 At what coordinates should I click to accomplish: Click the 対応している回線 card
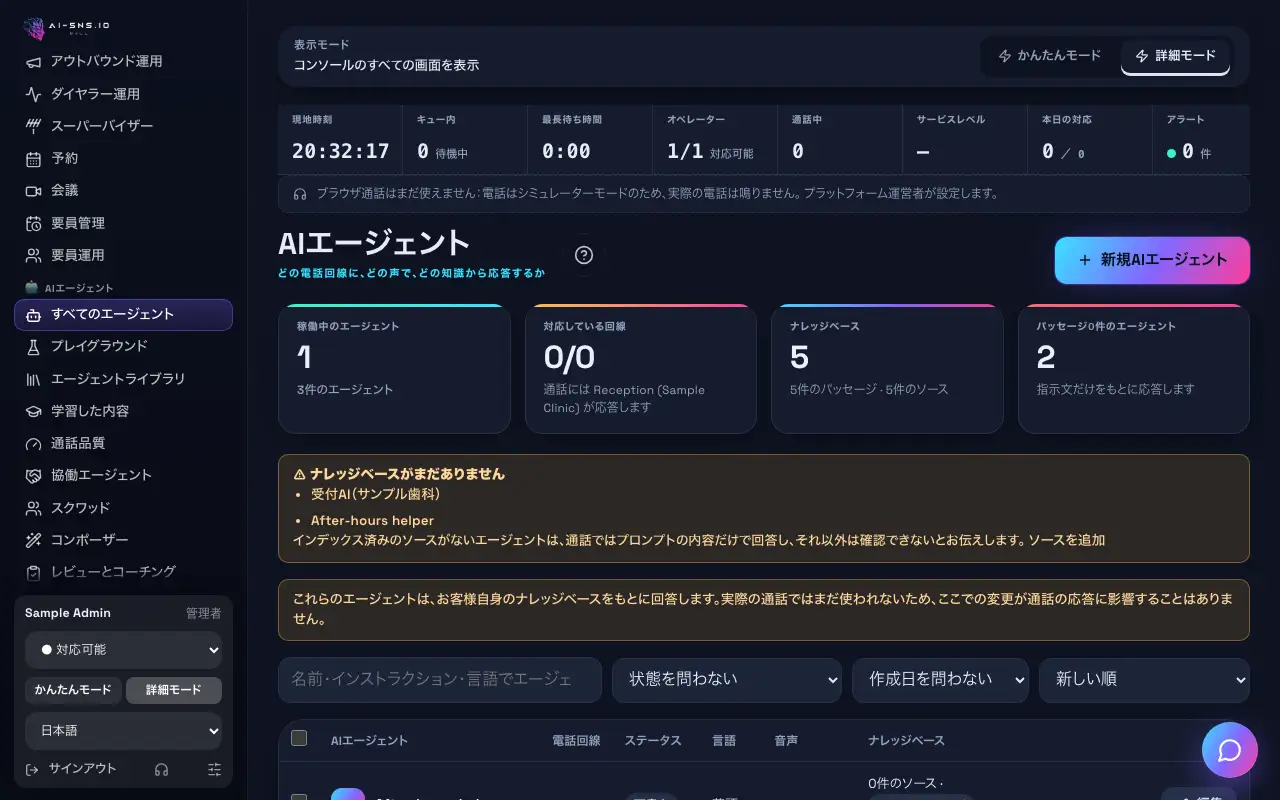(641, 369)
